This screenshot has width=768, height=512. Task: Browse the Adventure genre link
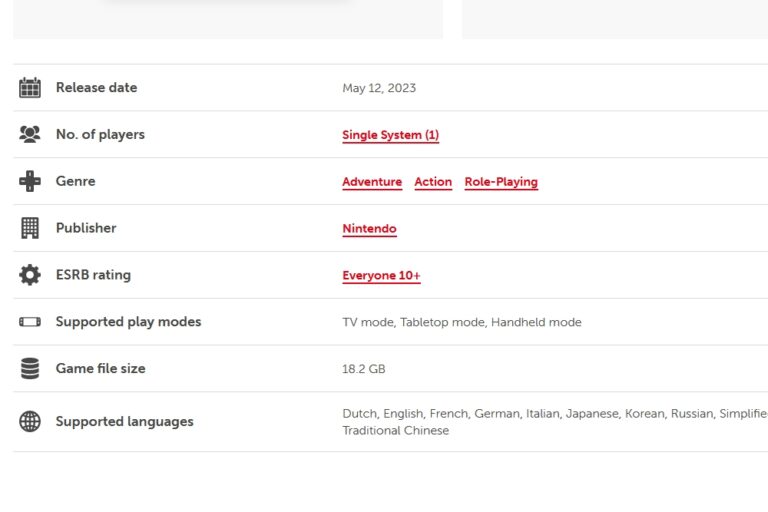pyautogui.click(x=372, y=182)
